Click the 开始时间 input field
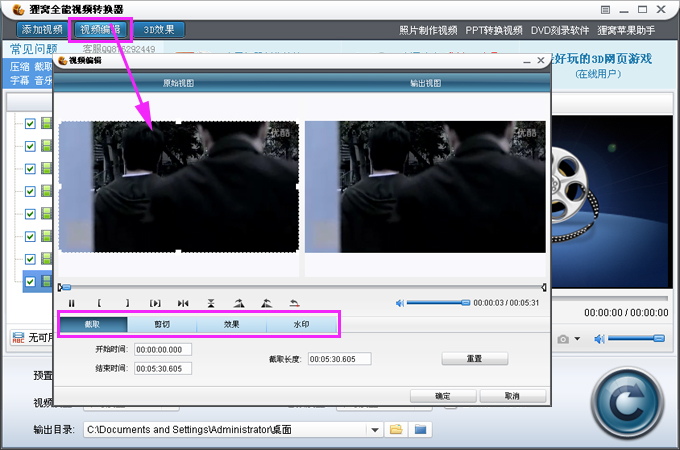 163,349
